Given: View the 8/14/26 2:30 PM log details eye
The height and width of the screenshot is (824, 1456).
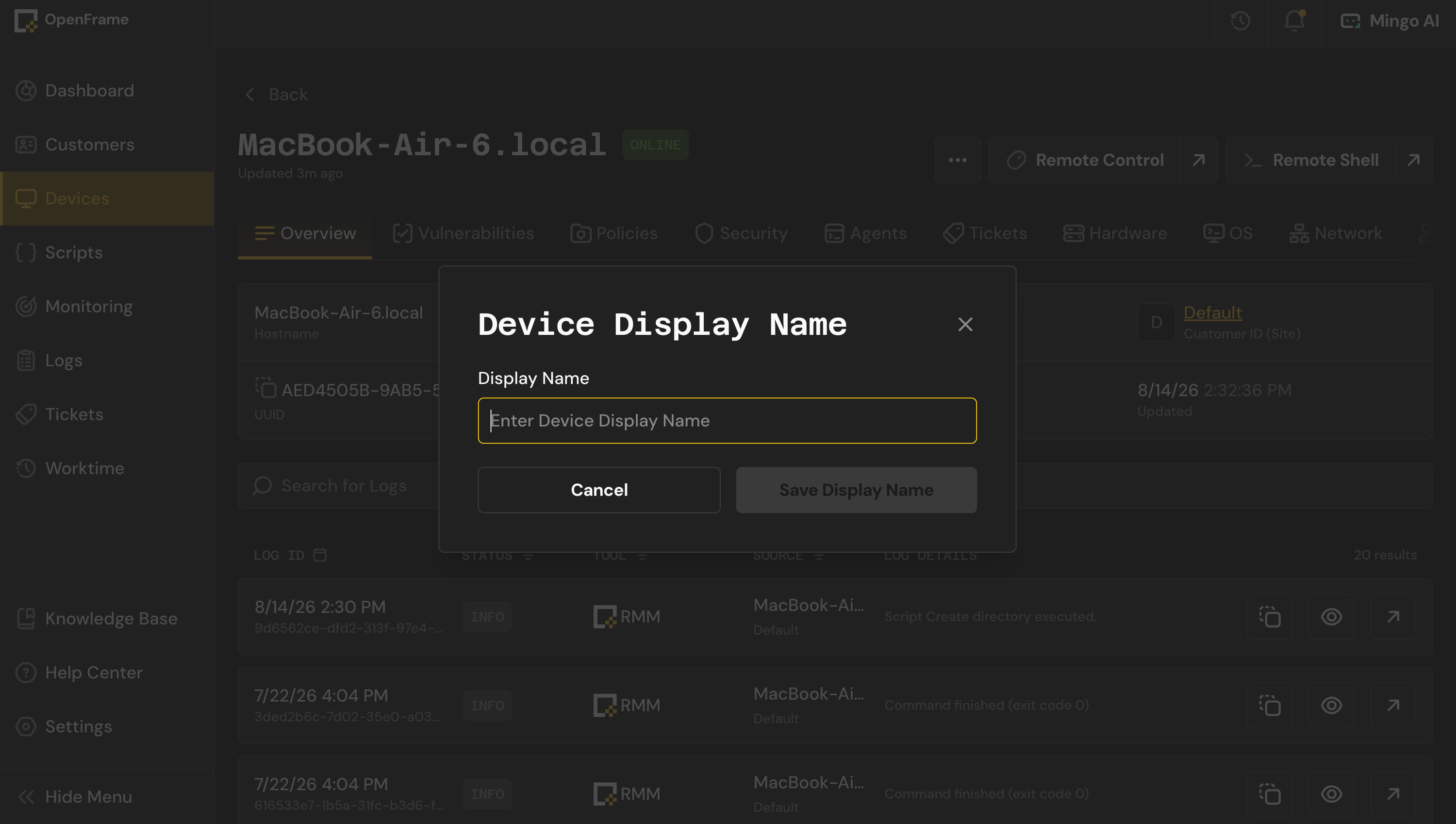Looking at the screenshot, I should pos(1331,617).
